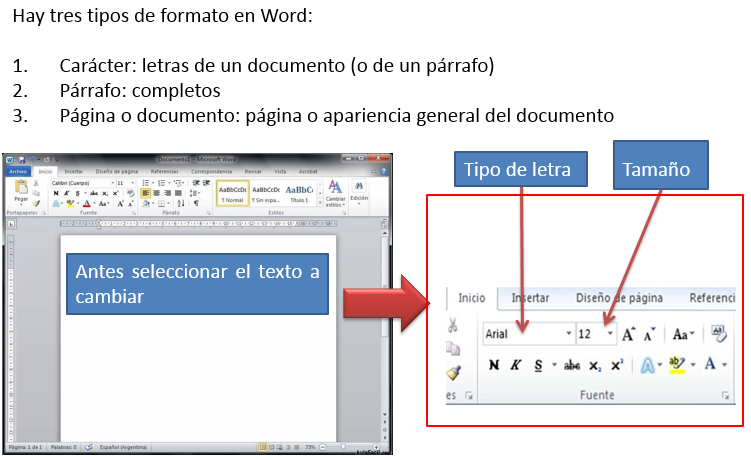This screenshot has width=751, height=460.
Task: Open the Diseño de página tab
Action: click(x=619, y=298)
